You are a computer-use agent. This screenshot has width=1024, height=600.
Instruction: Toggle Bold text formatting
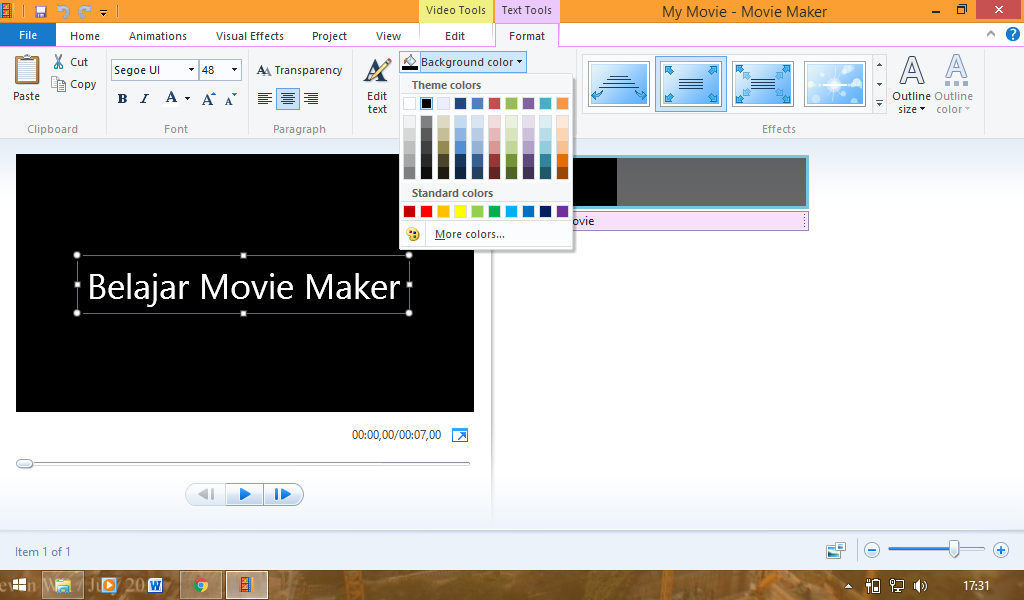[122, 99]
